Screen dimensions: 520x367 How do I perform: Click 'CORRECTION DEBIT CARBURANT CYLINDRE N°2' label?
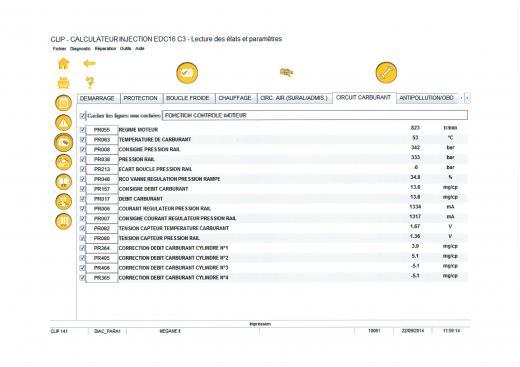point(173,258)
